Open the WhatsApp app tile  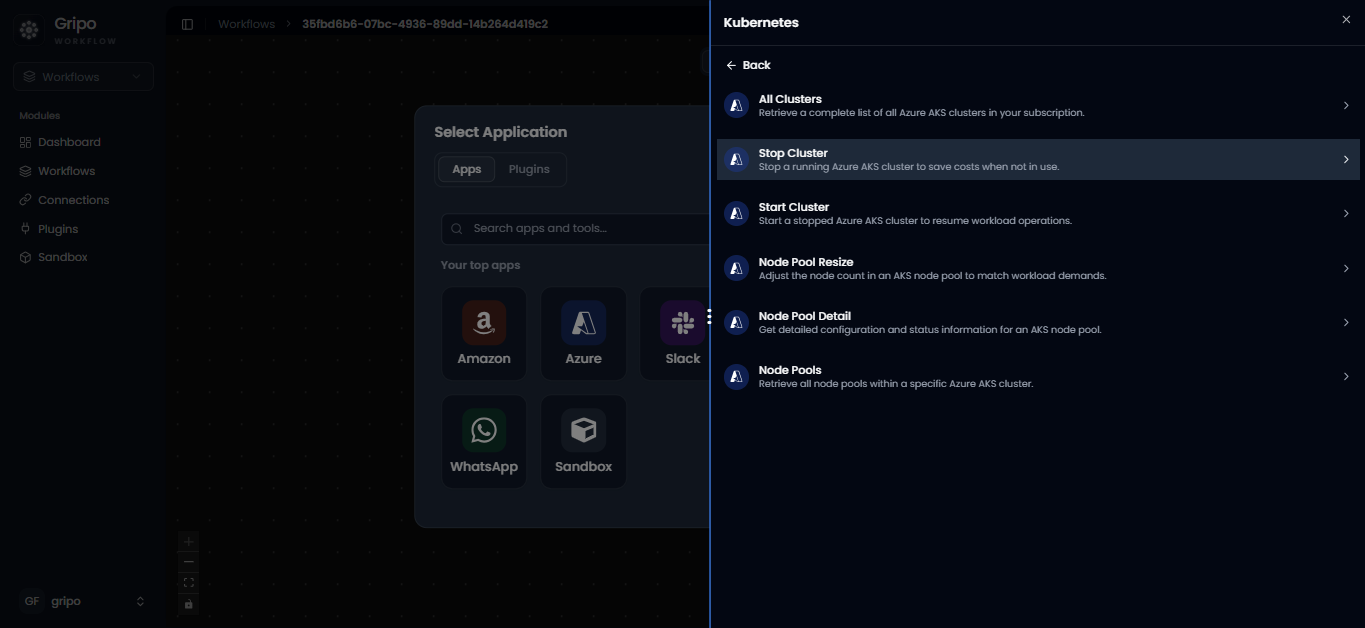click(484, 442)
